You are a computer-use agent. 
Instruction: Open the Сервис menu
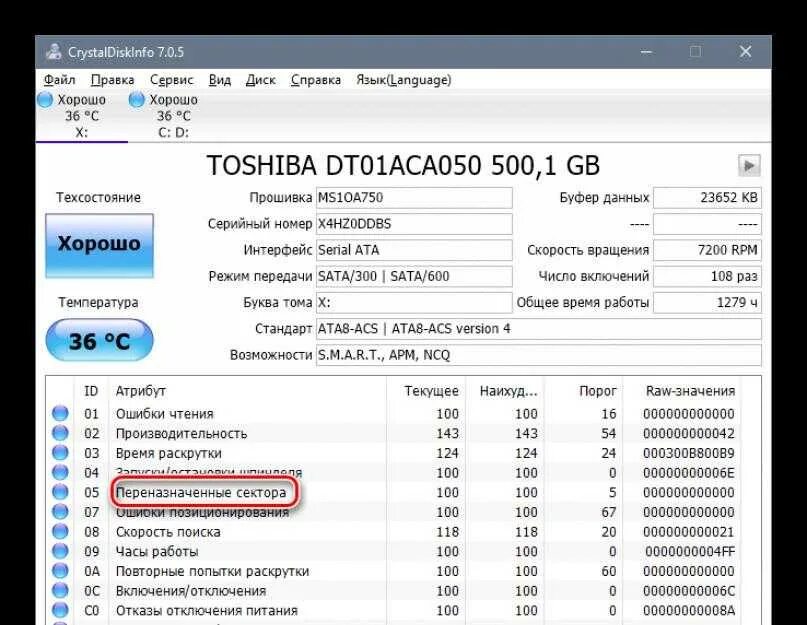coord(171,80)
